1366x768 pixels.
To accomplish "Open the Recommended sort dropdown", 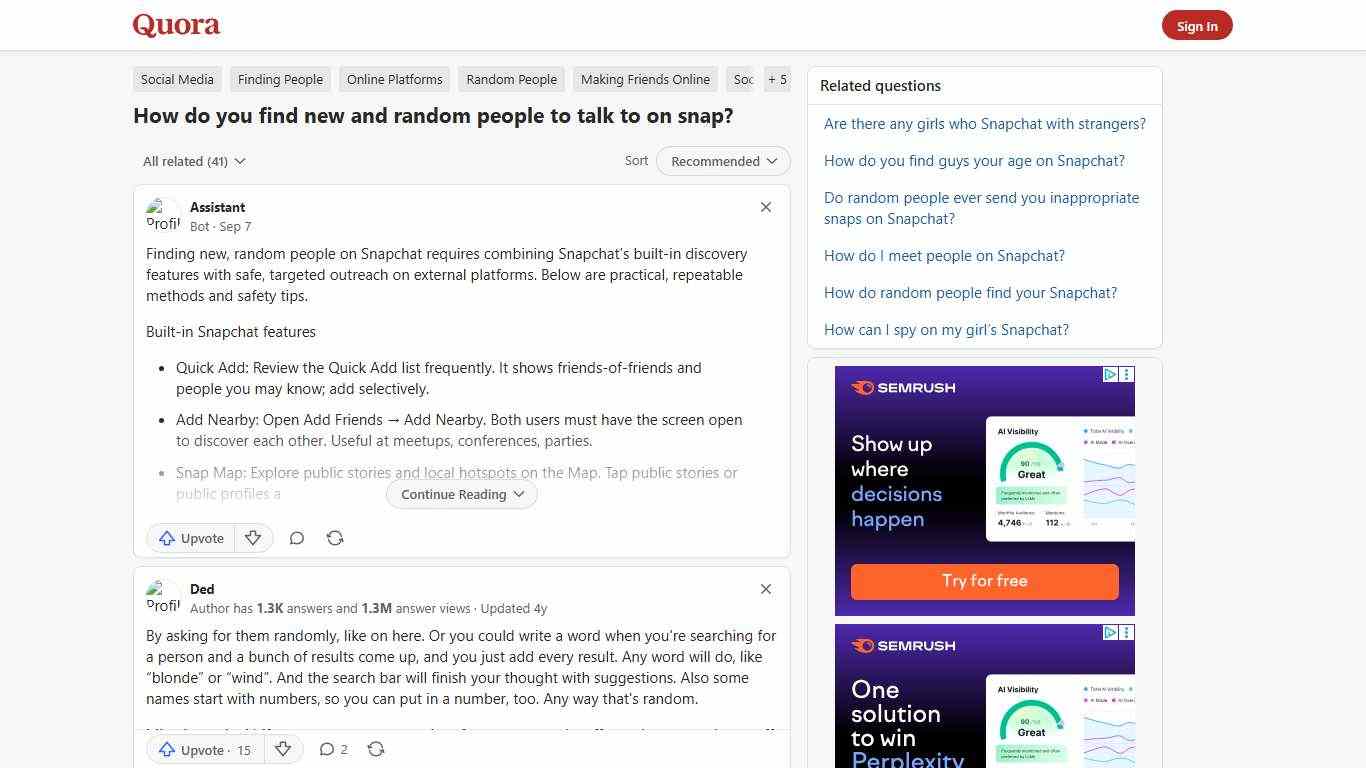I will (722, 161).
